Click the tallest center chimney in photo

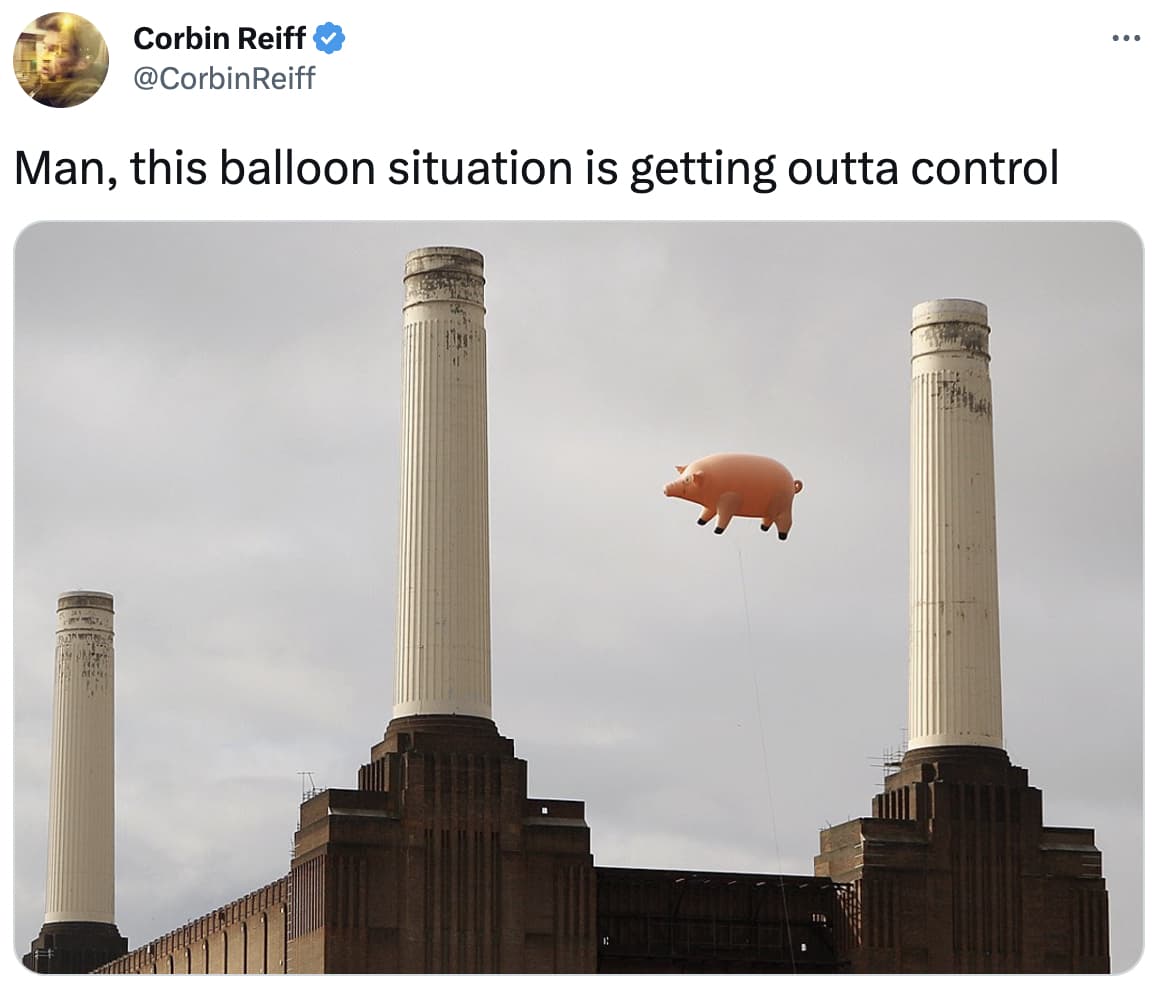[x=443, y=483]
